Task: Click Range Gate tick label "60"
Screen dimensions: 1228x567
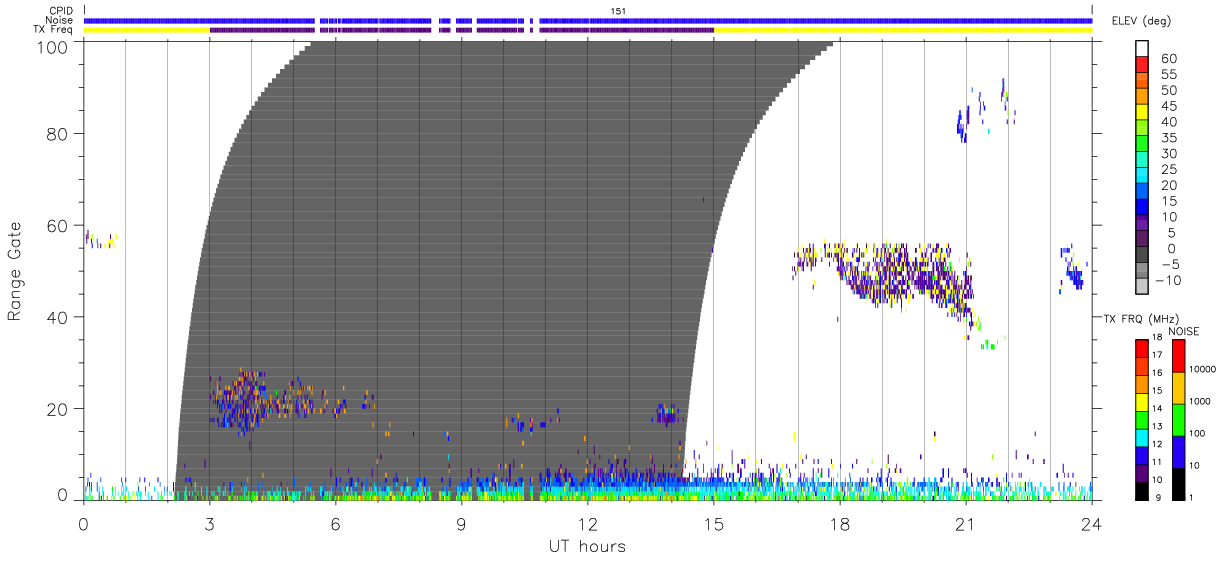Action: [x=58, y=225]
